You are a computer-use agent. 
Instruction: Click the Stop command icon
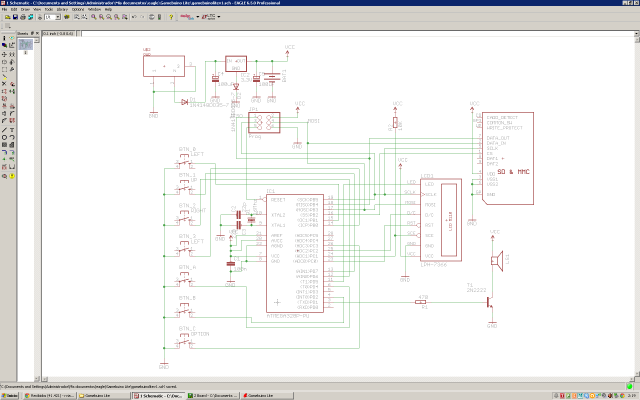click(151, 17)
